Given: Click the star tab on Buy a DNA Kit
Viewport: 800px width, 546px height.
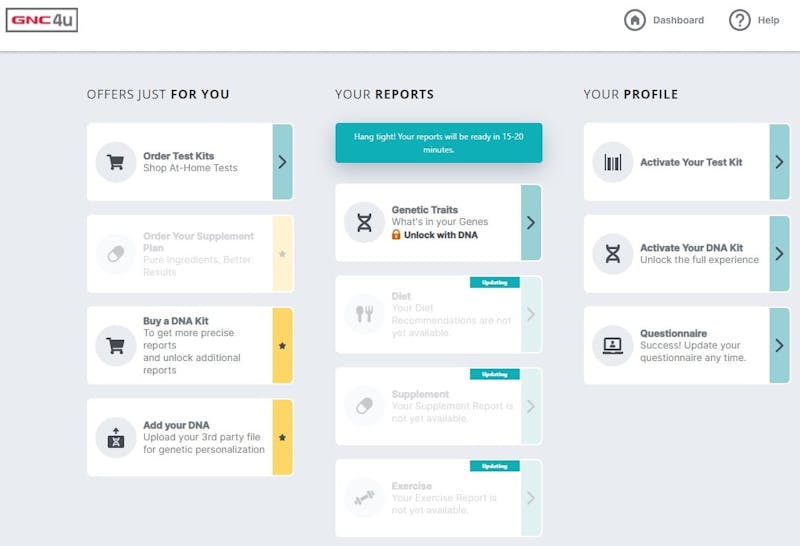Looking at the screenshot, I should click(282, 345).
